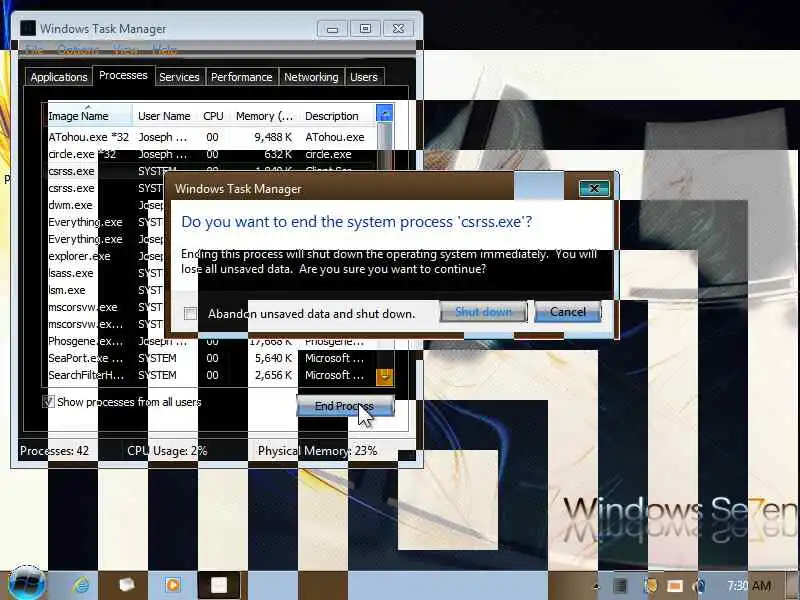The height and width of the screenshot is (600, 800).
Task: Click the orange tray icon beside the shield
Action: 674,586
